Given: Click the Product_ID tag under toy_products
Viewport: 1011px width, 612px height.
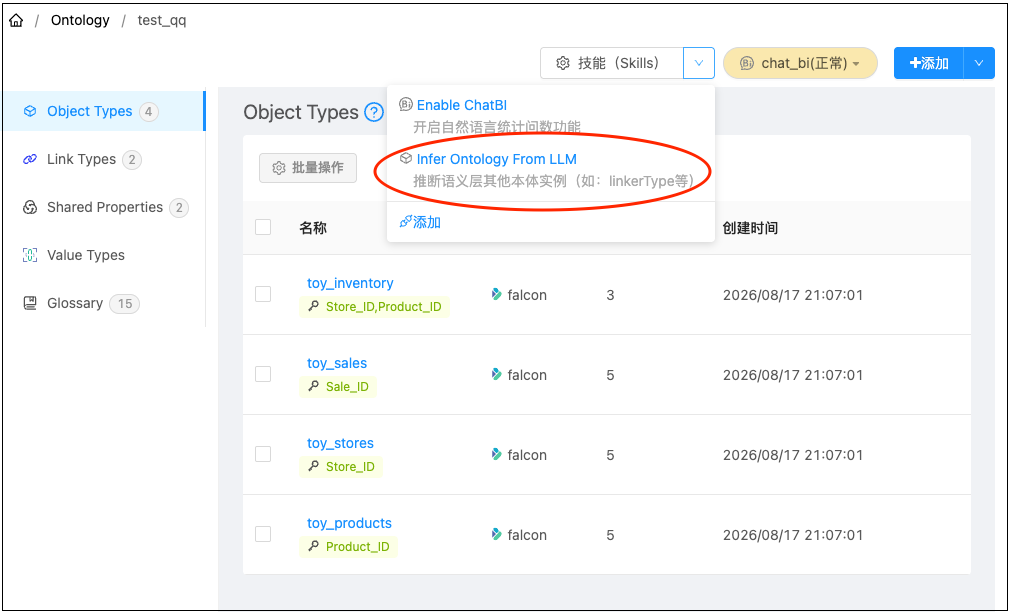Looking at the screenshot, I should coord(348,547).
